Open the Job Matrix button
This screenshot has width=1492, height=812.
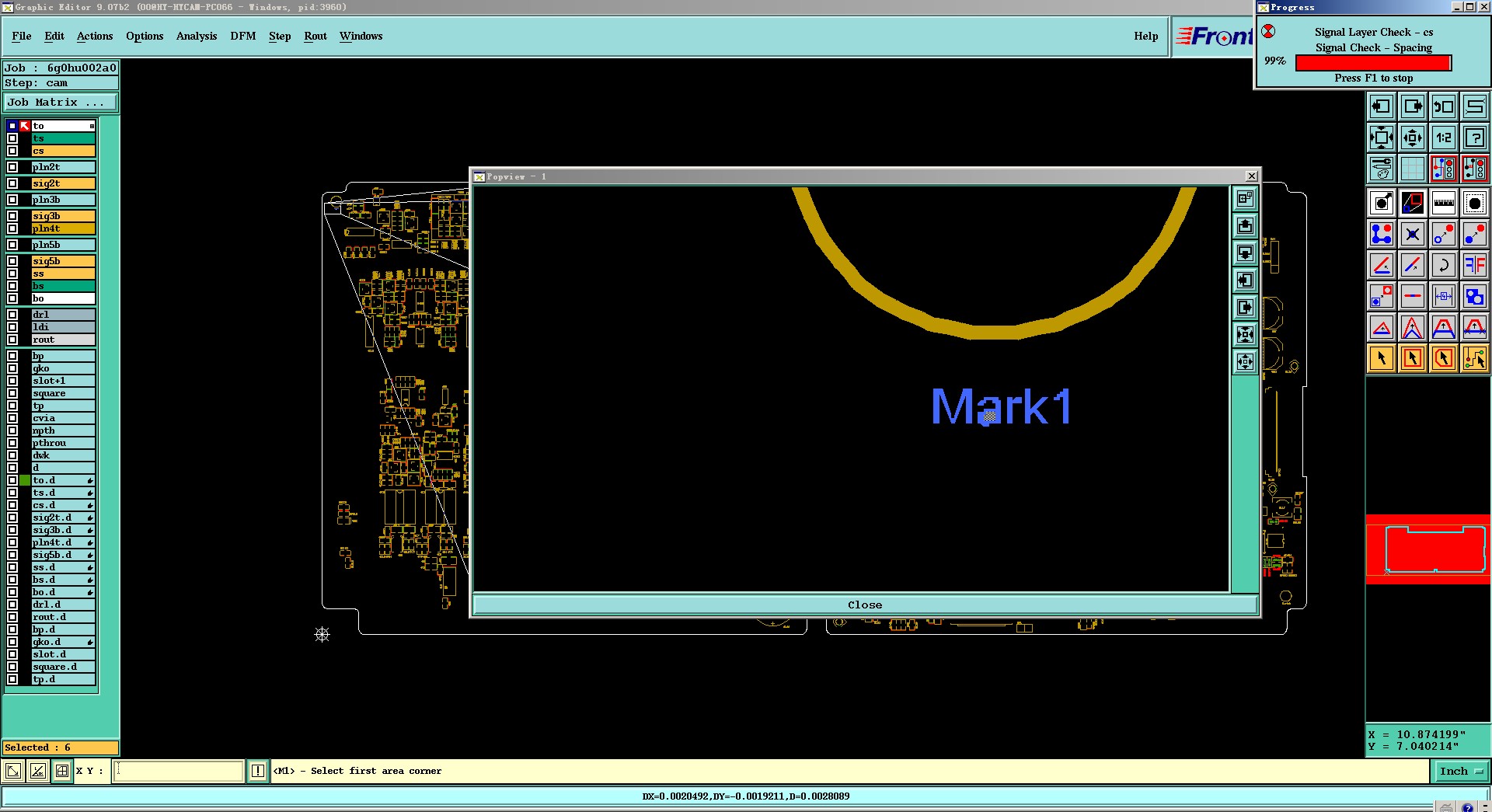pyautogui.click(x=61, y=103)
